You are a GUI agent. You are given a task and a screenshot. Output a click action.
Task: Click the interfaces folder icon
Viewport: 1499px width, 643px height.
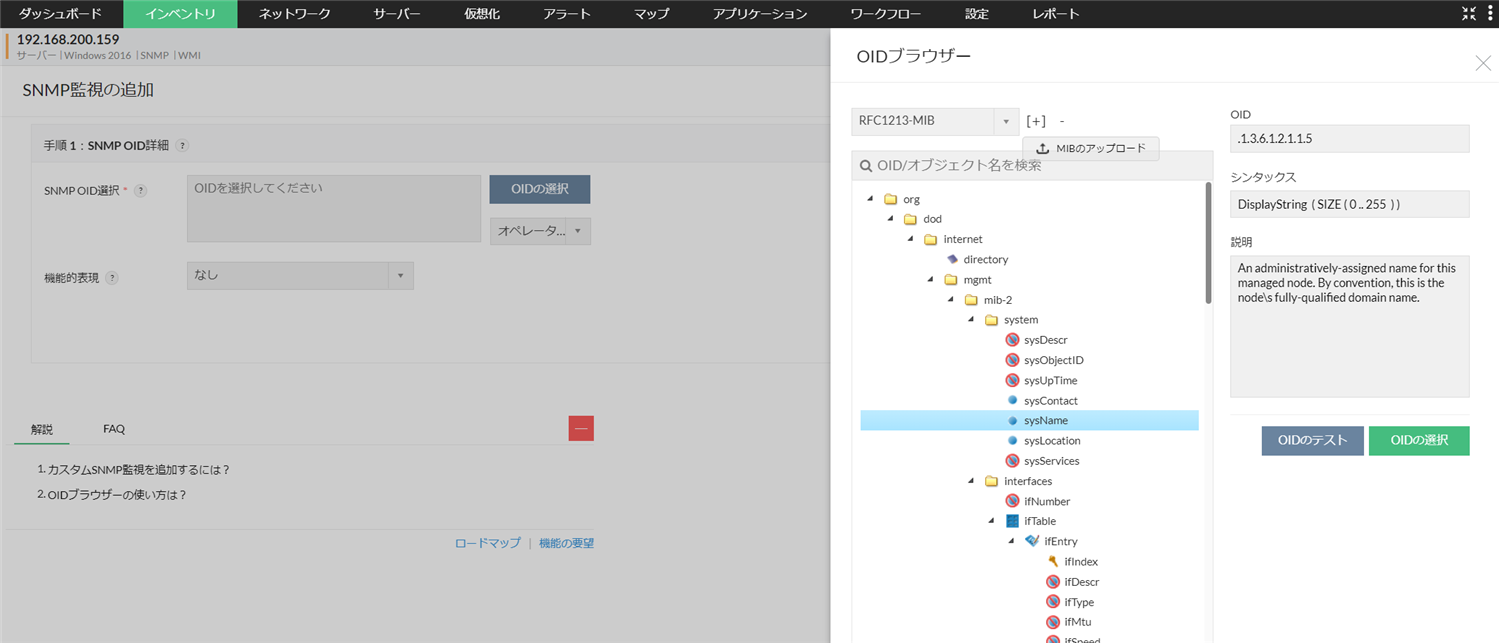(x=991, y=481)
